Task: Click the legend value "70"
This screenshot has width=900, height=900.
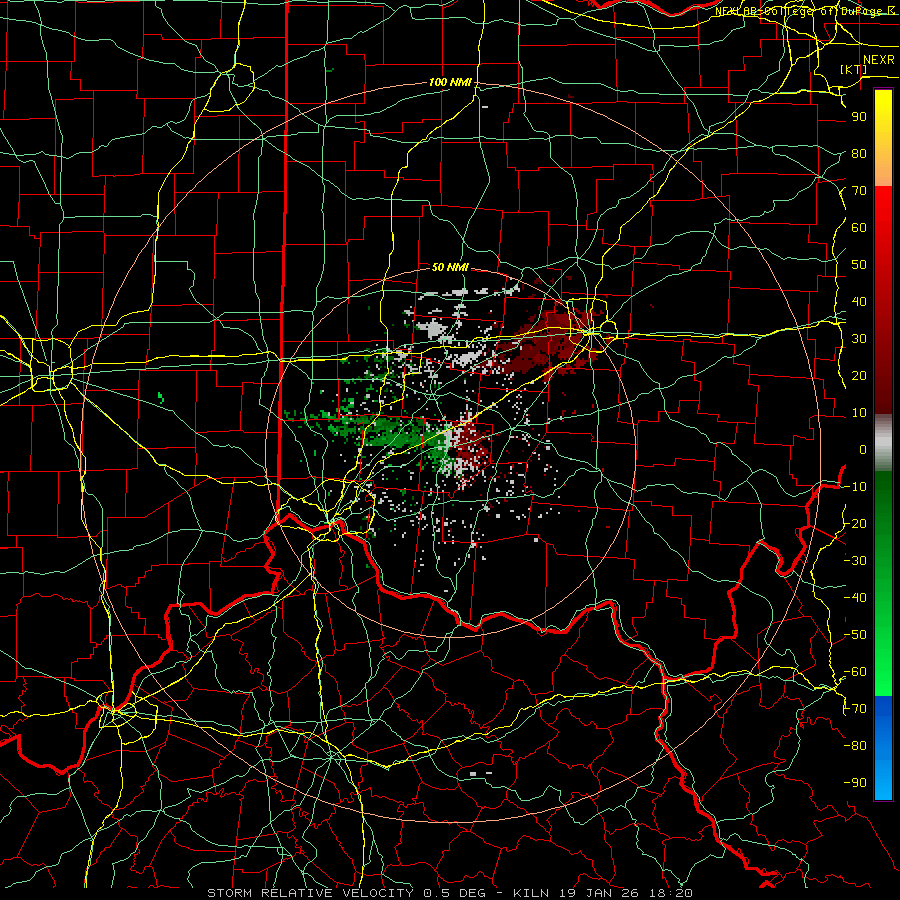Action: pyautogui.click(x=859, y=191)
